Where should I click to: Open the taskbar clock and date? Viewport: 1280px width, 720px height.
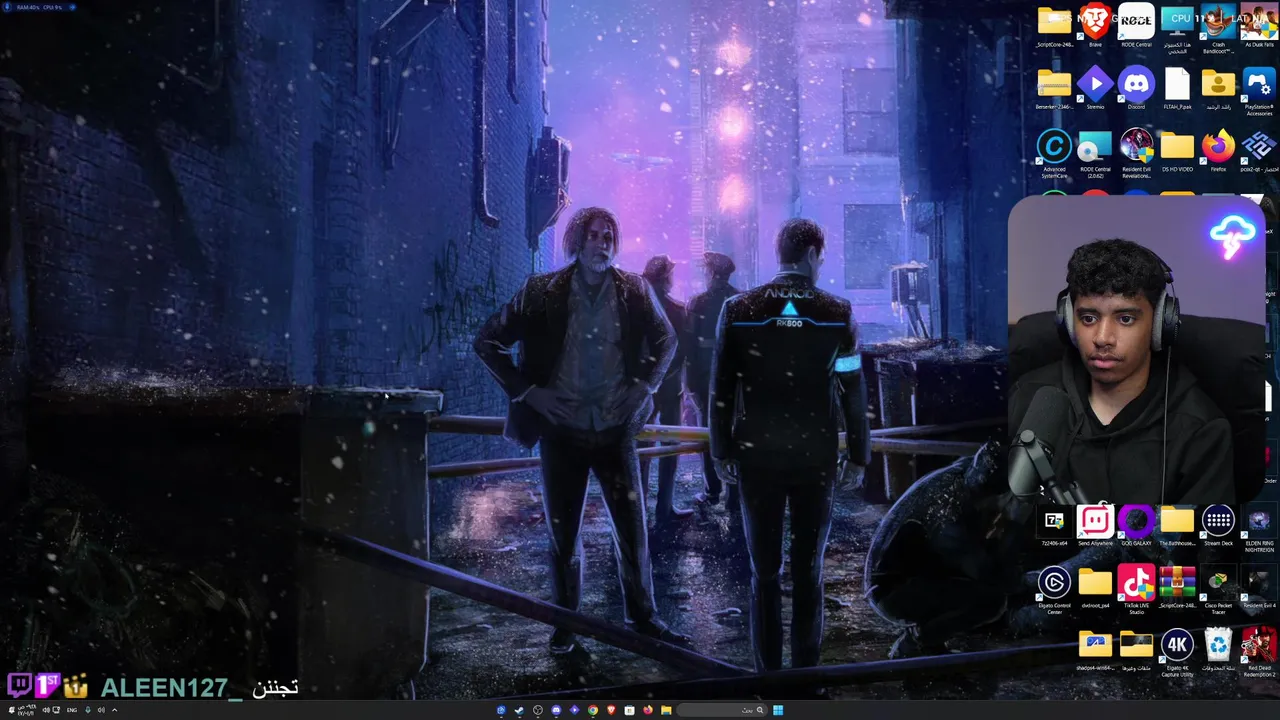coord(26,710)
